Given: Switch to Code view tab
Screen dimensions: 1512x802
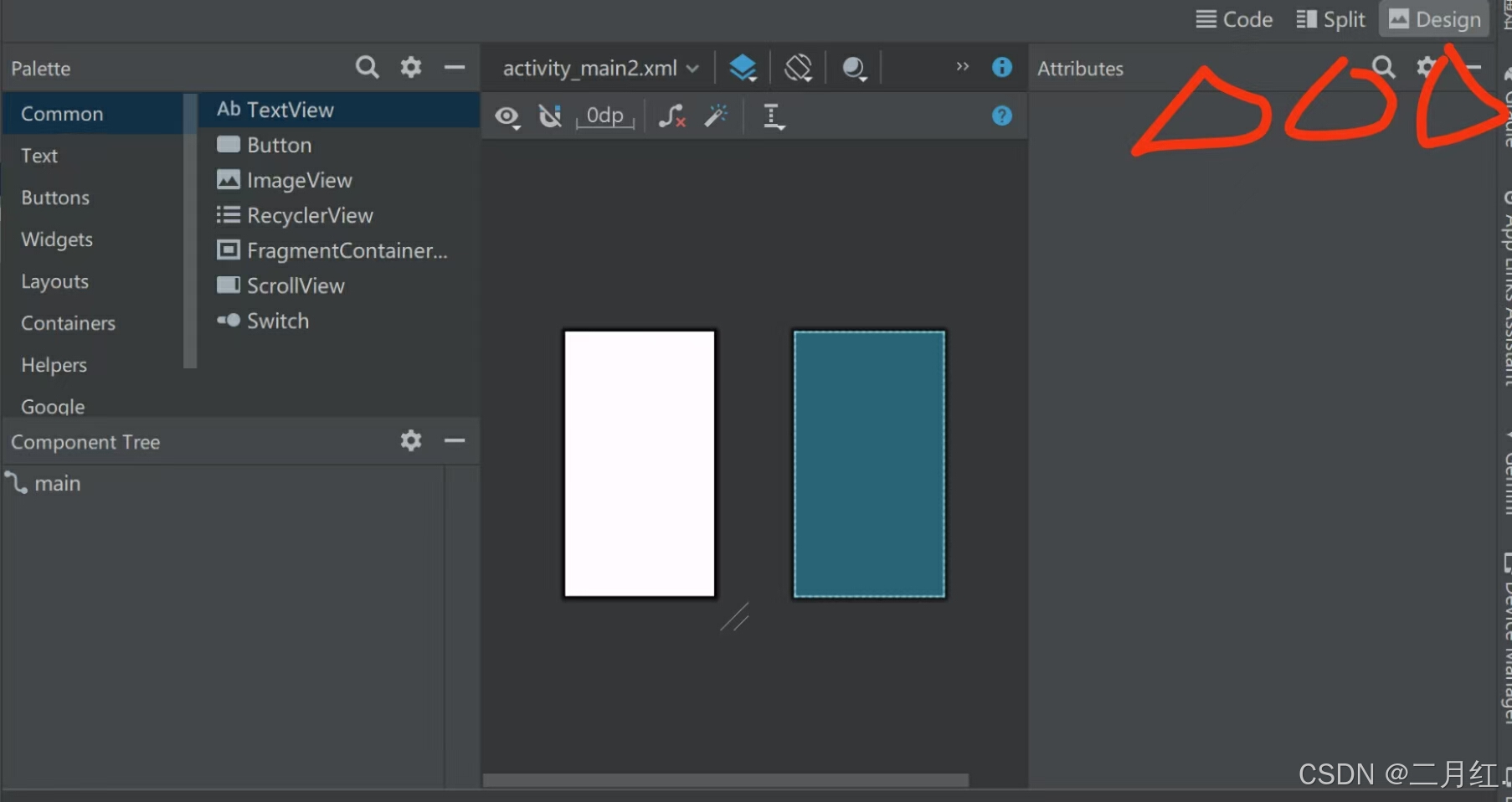Looking at the screenshot, I should pyautogui.click(x=1234, y=19).
